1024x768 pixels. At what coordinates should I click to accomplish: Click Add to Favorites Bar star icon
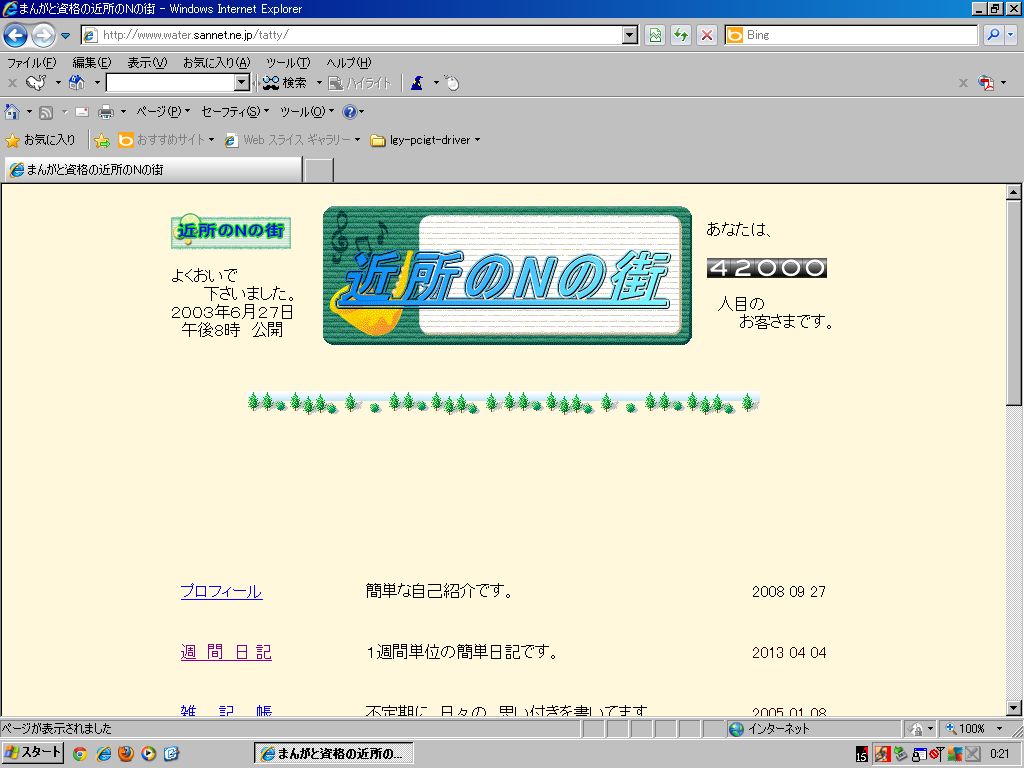point(102,140)
